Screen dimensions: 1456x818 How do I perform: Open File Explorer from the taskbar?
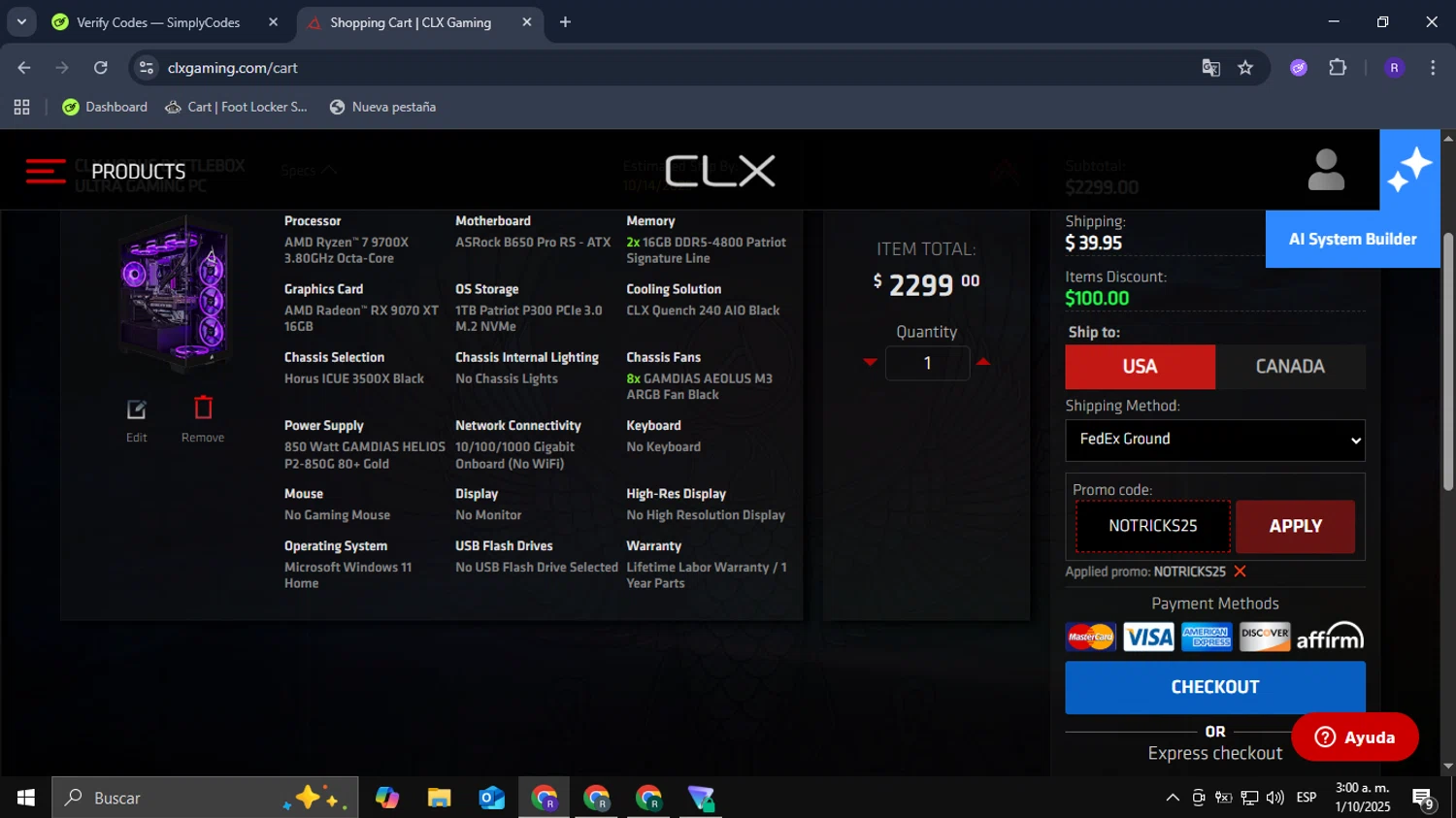(x=440, y=798)
